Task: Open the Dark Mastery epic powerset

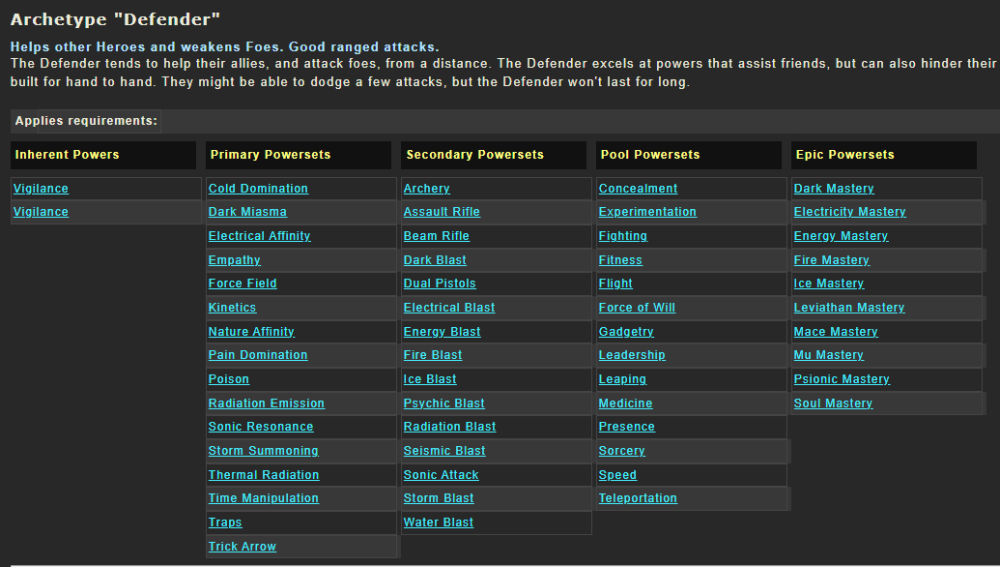Action: [x=834, y=189]
